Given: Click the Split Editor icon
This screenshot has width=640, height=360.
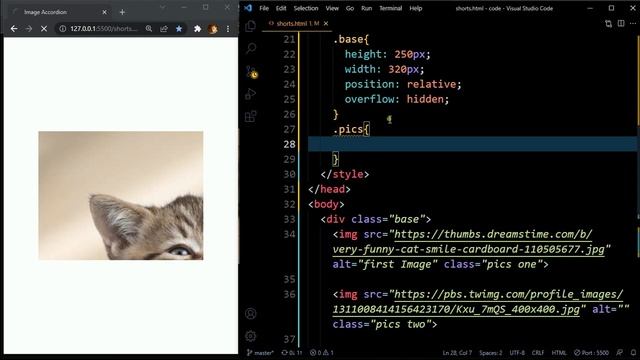Looking at the screenshot, I should [x=621, y=24].
